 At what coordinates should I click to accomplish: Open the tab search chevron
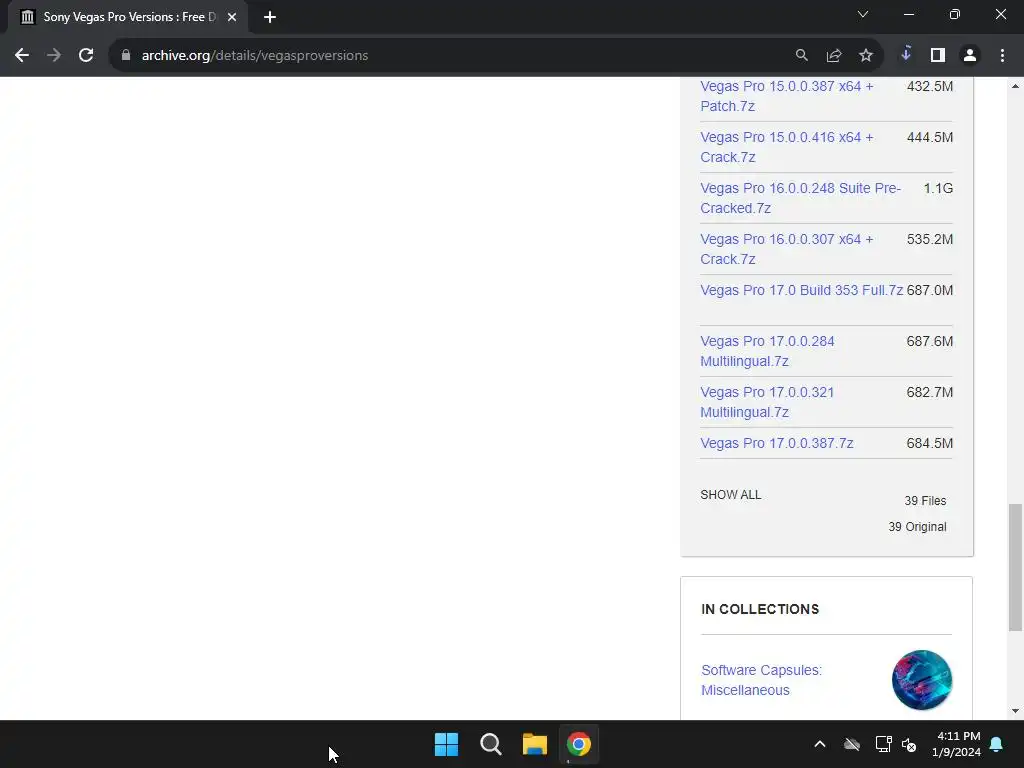coord(863,14)
